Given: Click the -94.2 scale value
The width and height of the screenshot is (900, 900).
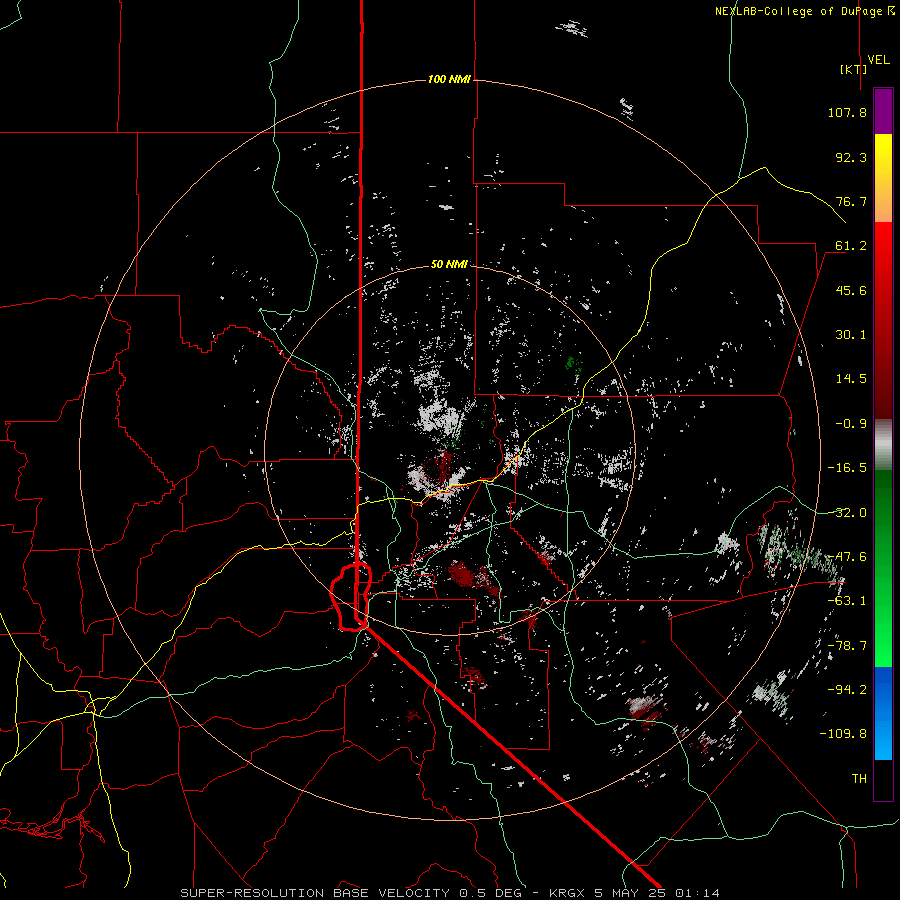Looking at the screenshot, I should click(x=847, y=690).
